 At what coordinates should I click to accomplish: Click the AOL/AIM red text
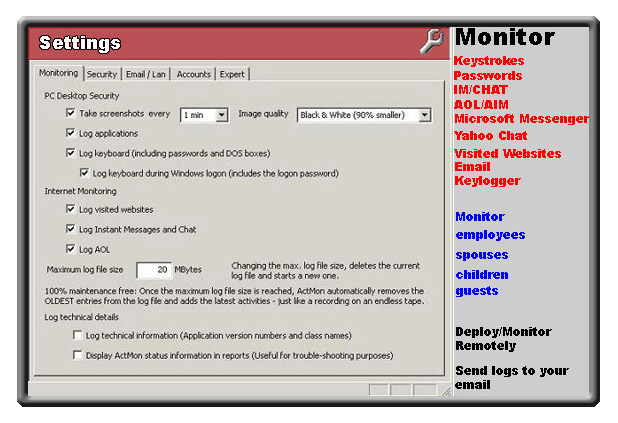[481, 104]
